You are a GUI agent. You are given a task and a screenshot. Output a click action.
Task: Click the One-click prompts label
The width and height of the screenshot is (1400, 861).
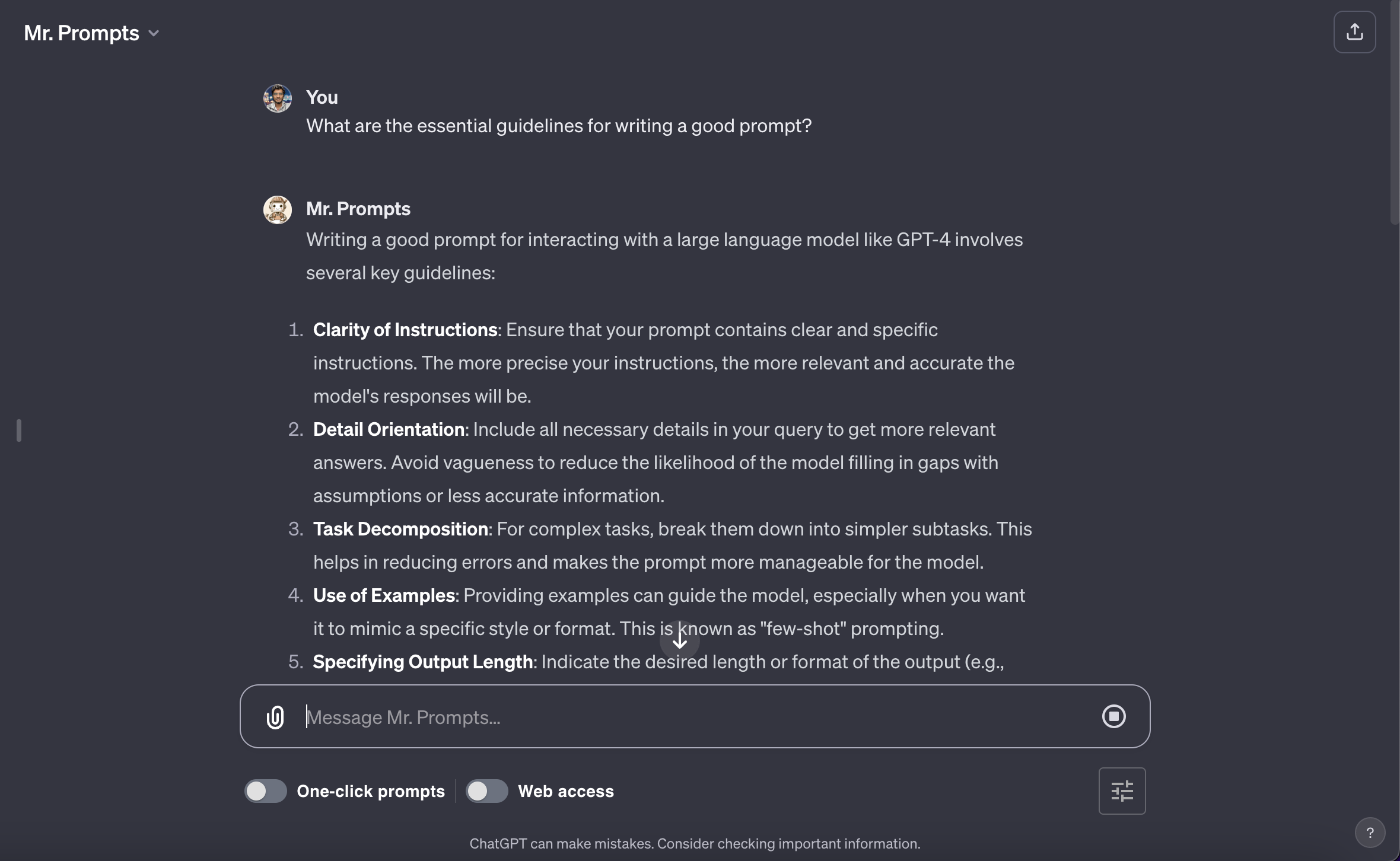371,791
